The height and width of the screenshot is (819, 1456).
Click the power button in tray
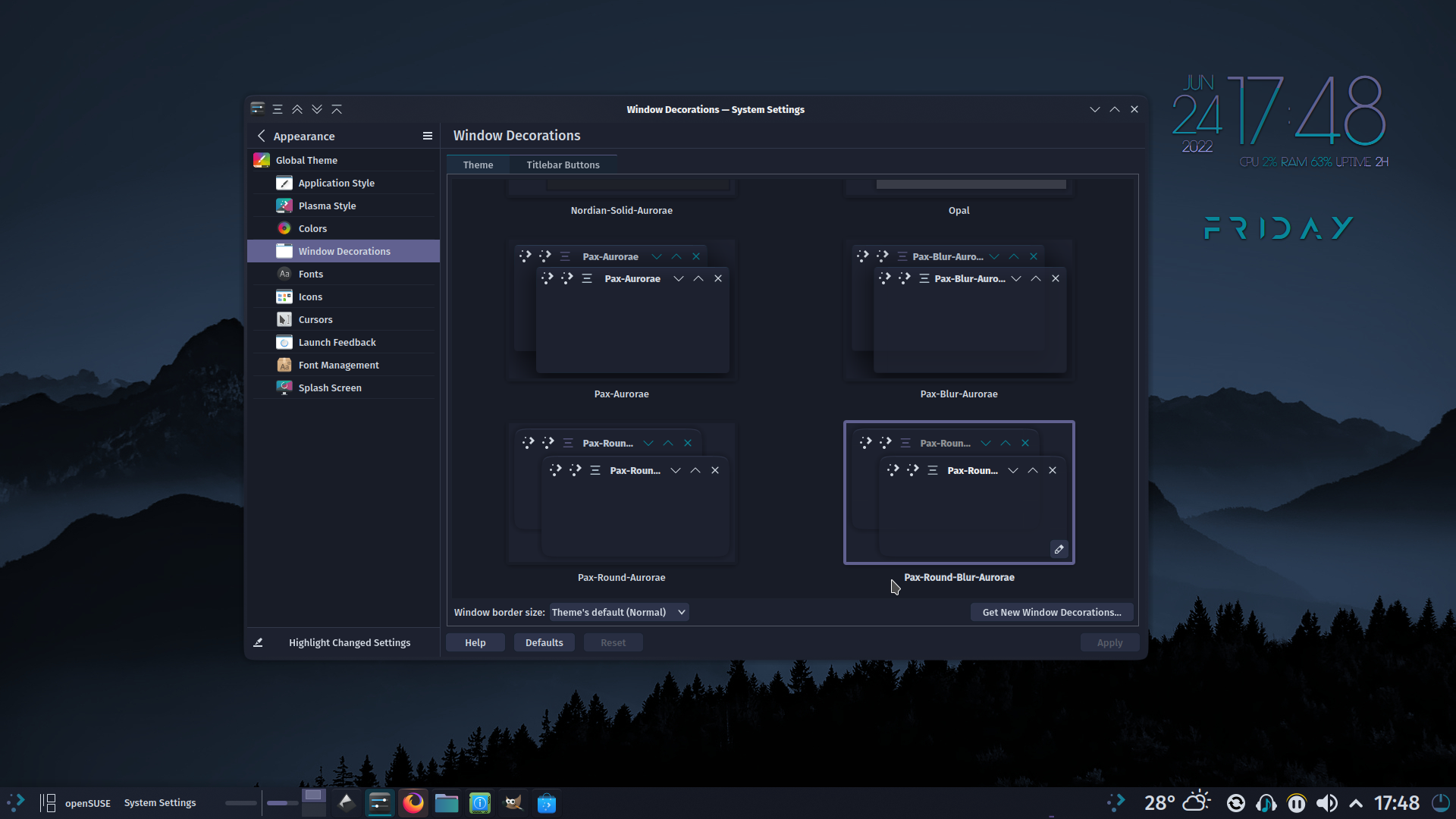point(1441,802)
